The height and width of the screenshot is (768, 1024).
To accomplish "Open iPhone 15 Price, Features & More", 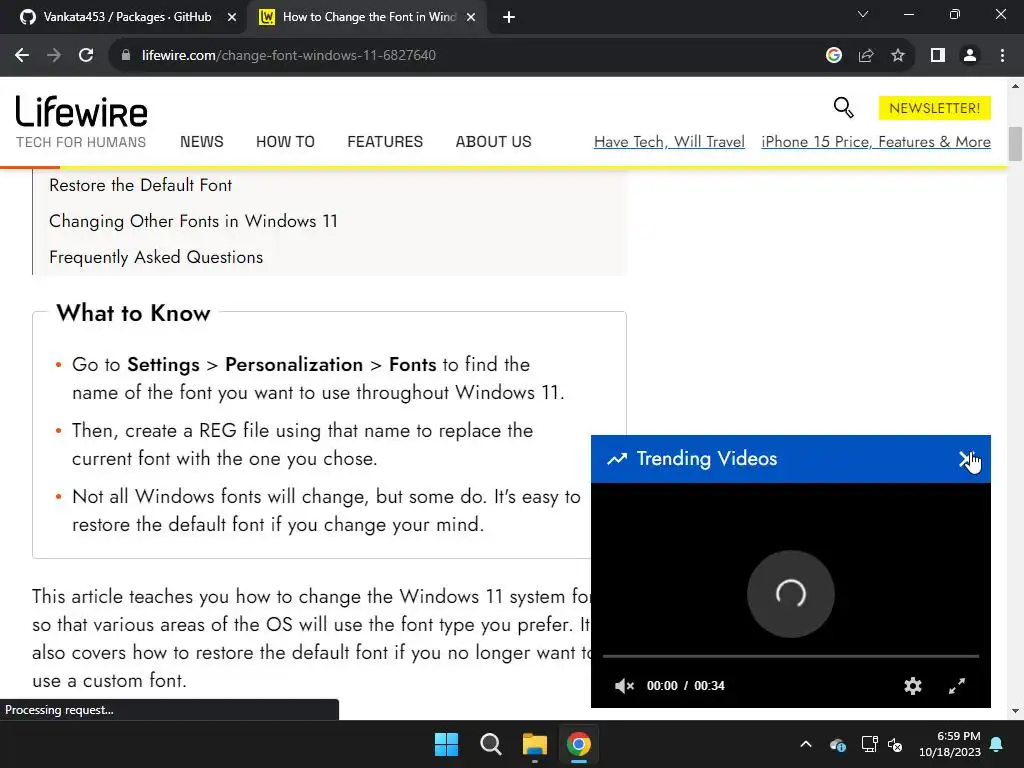I will pos(876,142).
